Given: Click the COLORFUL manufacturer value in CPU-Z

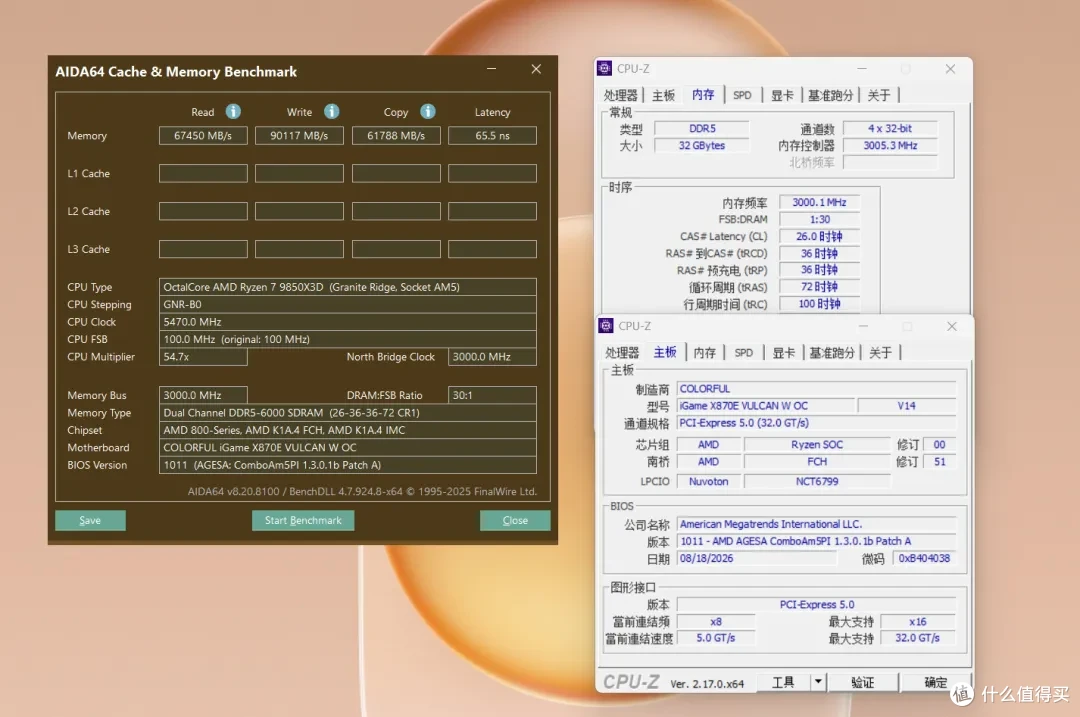Looking at the screenshot, I should click(x=816, y=389).
